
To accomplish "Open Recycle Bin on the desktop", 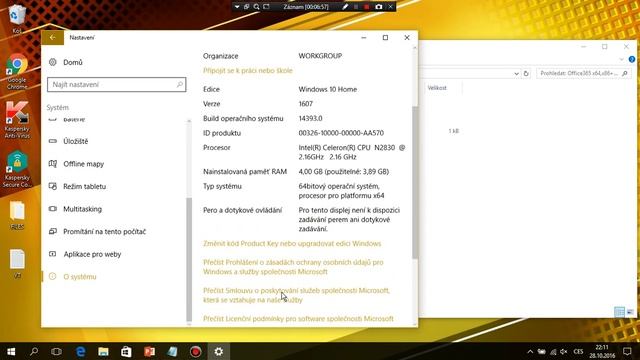I will (x=17, y=18).
